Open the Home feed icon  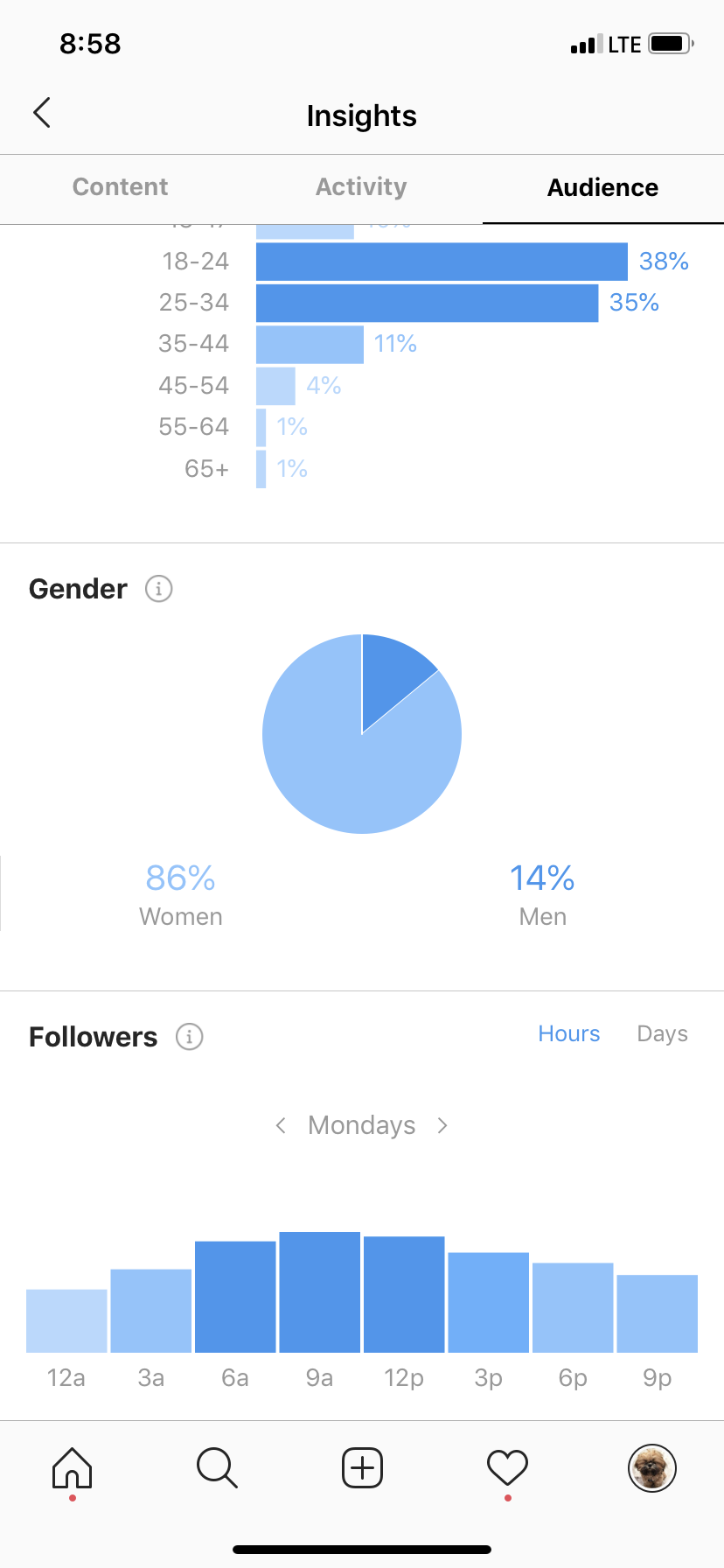(x=72, y=1467)
